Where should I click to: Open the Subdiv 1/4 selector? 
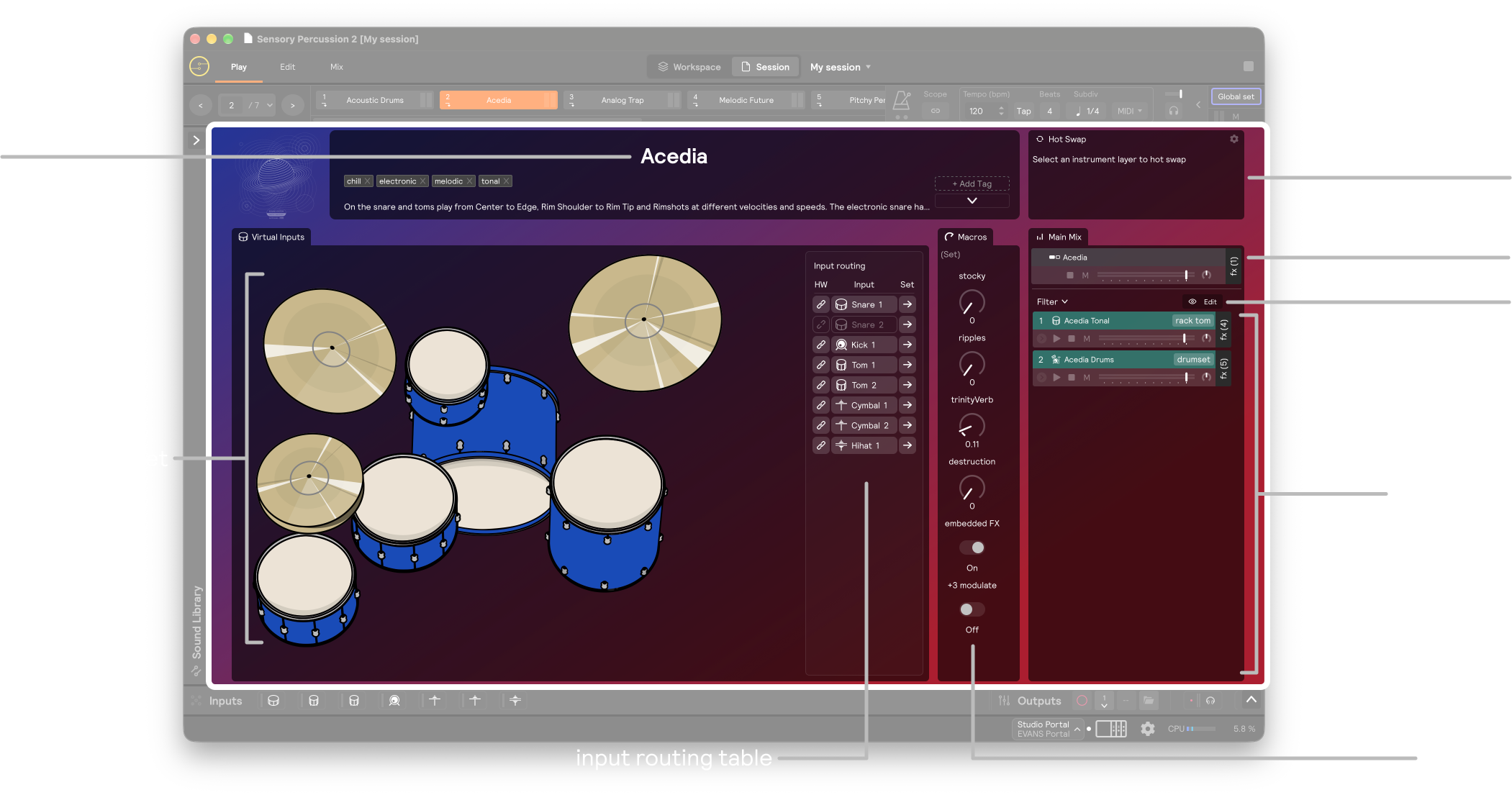(x=1087, y=111)
